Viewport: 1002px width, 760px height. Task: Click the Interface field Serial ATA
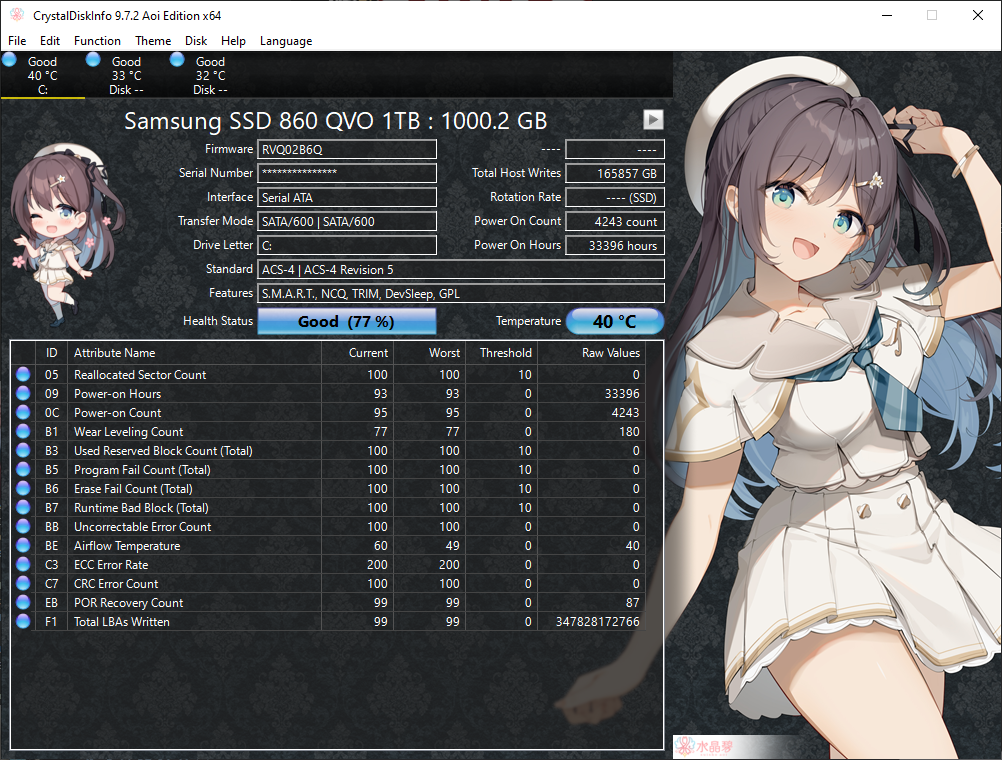[x=347, y=198]
